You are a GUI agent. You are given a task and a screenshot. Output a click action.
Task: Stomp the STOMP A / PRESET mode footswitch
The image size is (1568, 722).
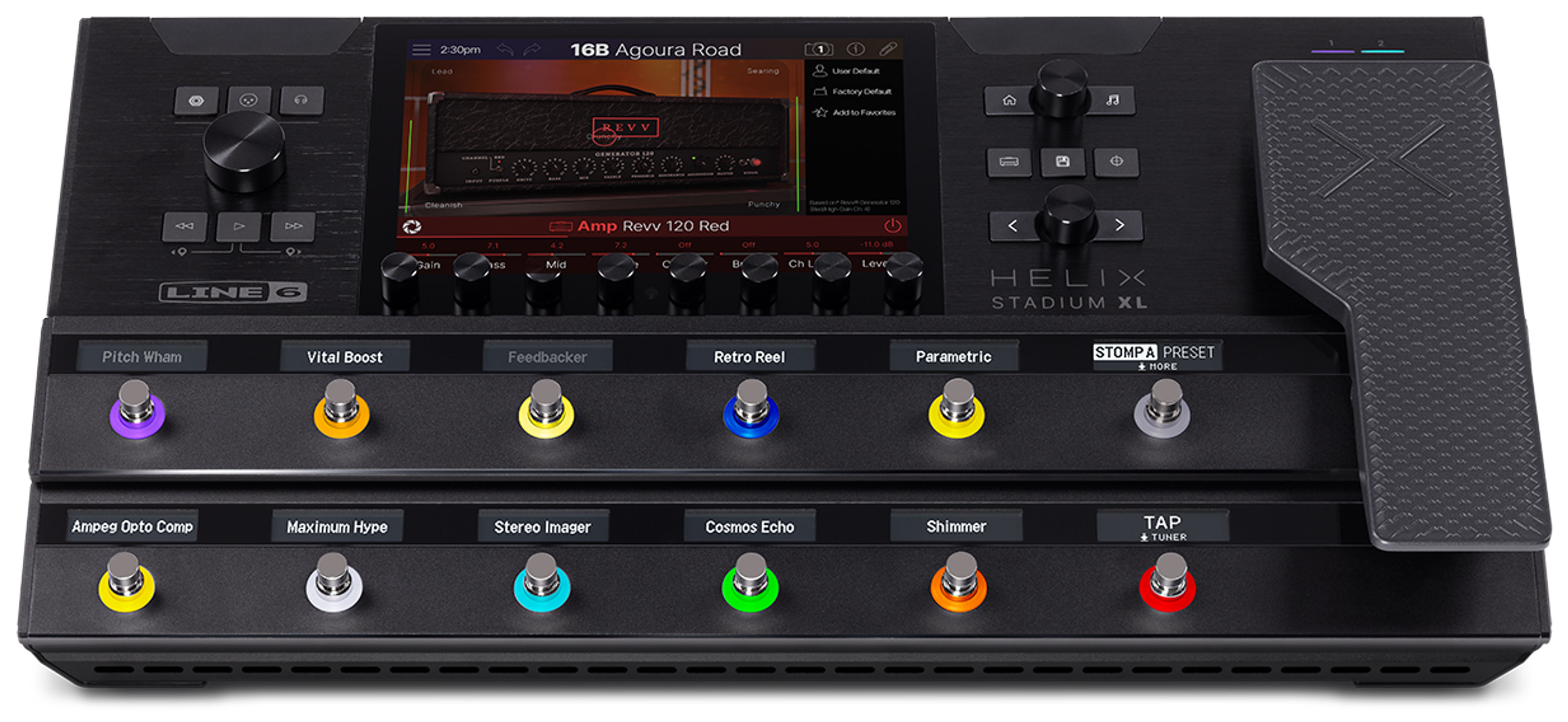(1163, 408)
